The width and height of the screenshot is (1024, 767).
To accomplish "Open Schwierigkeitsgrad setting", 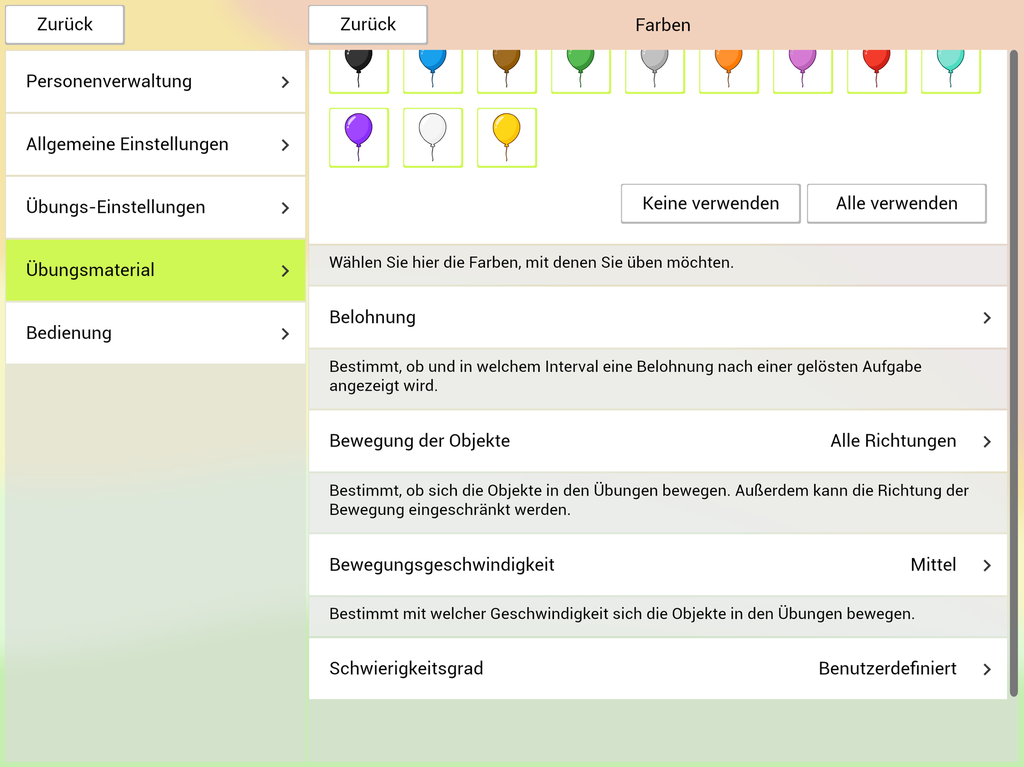I will tap(658, 669).
